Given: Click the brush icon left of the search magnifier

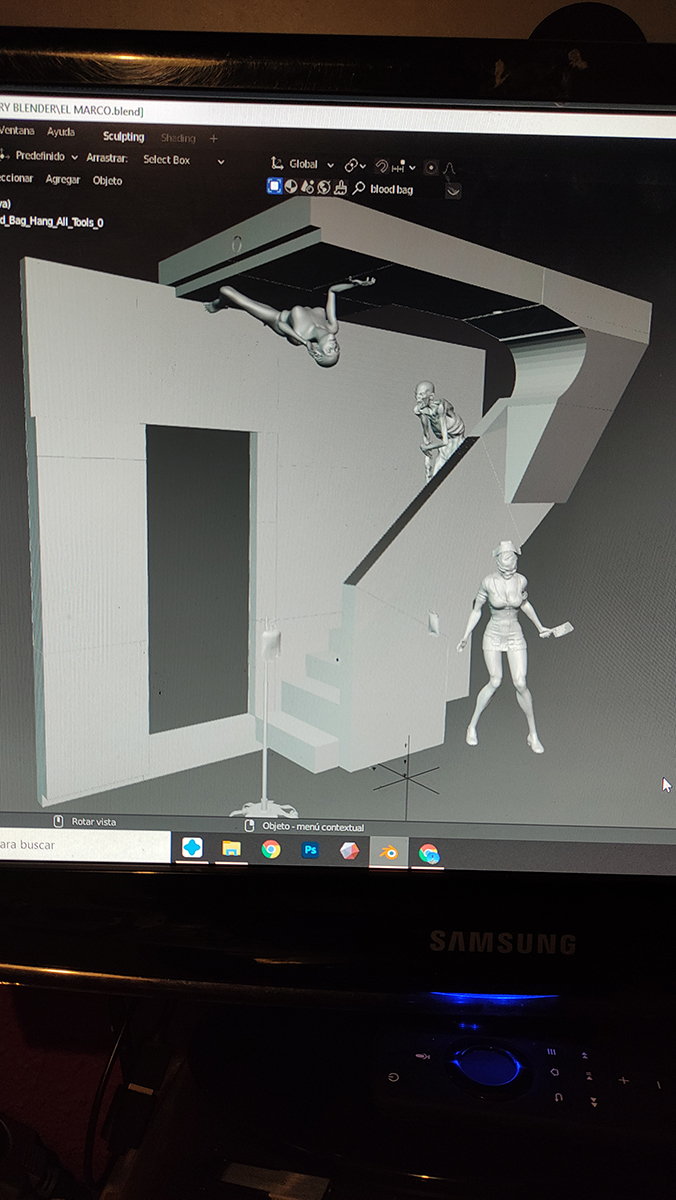Looking at the screenshot, I should 341,188.
